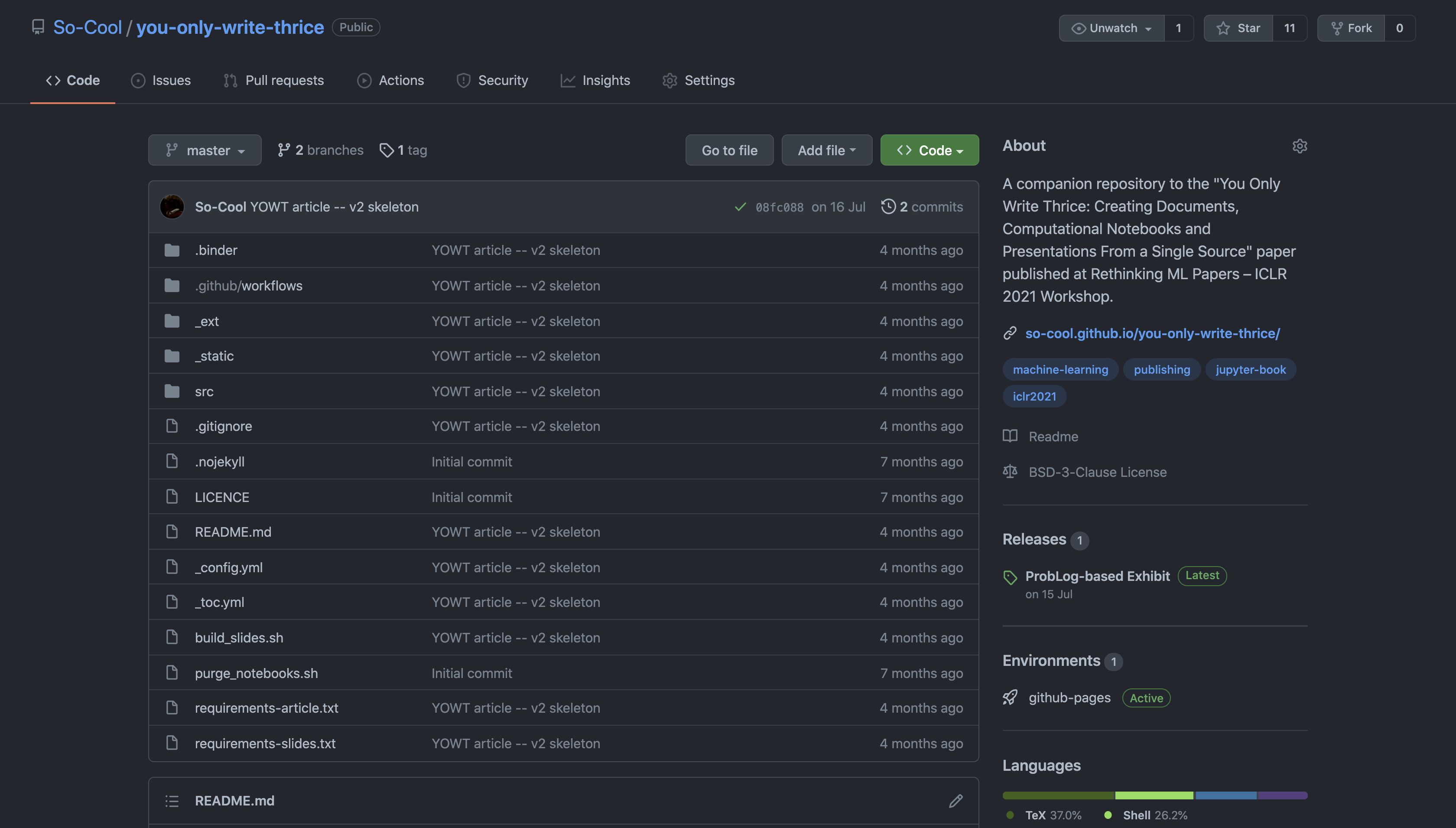The width and height of the screenshot is (1456, 828).
Task: Click the _static folder icon
Action: click(x=172, y=356)
